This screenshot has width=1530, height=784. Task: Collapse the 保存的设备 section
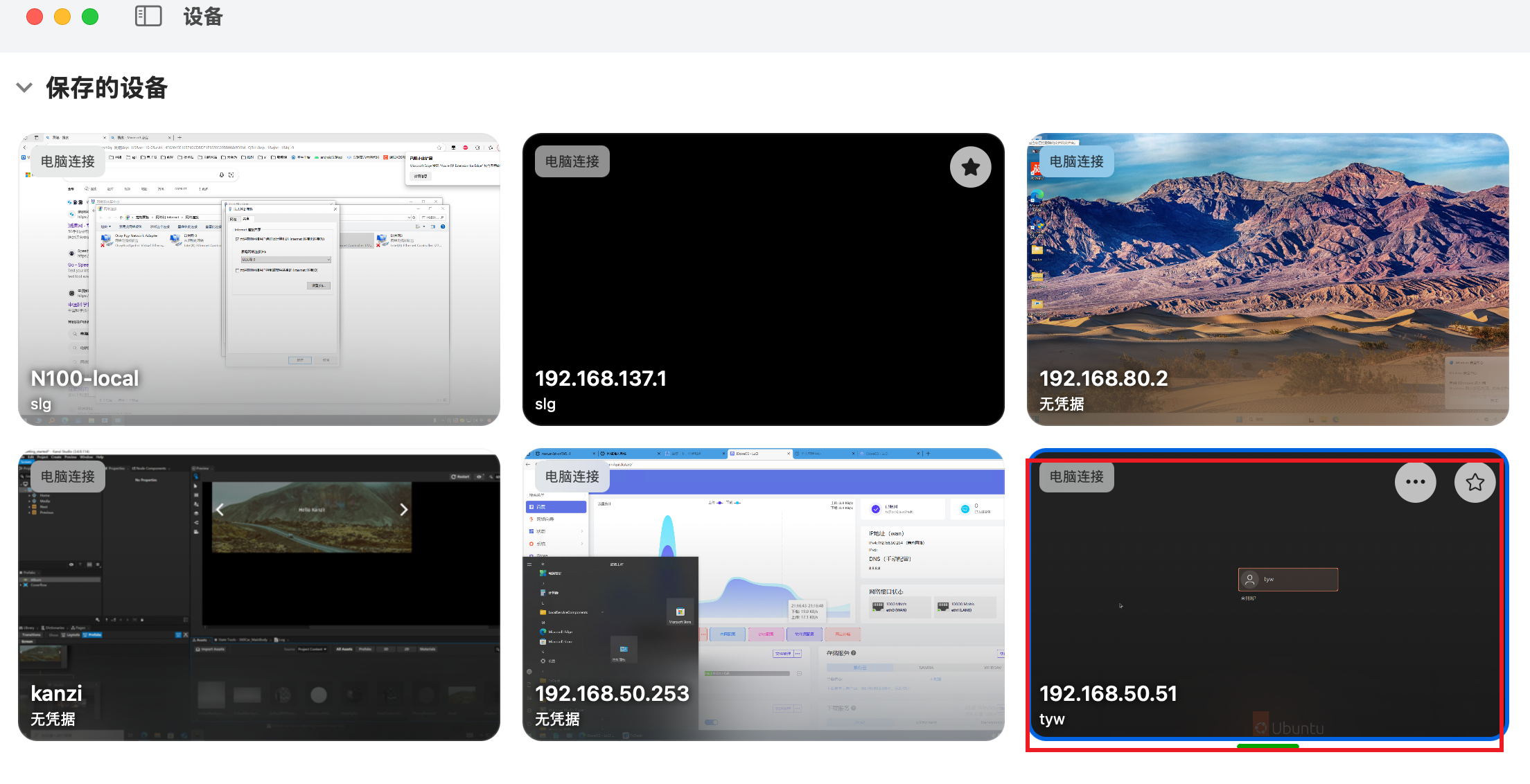24,88
